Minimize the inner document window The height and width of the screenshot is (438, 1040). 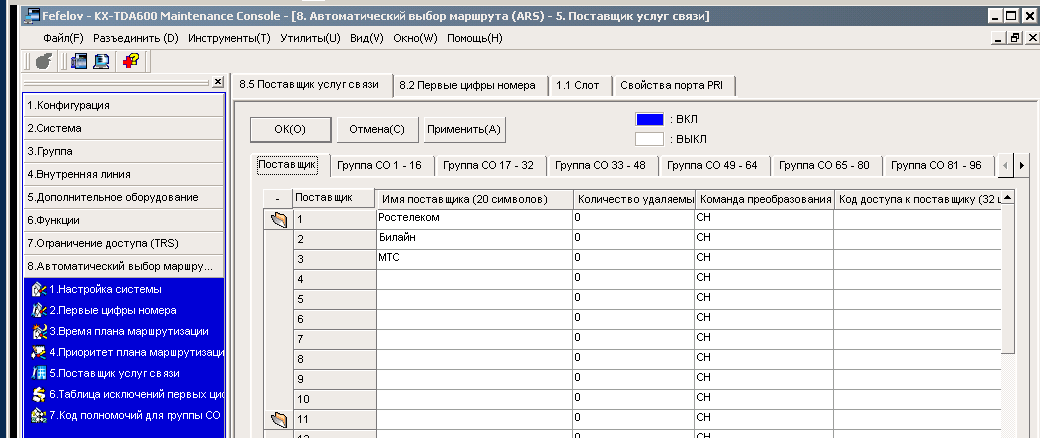tap(1000, 38)
